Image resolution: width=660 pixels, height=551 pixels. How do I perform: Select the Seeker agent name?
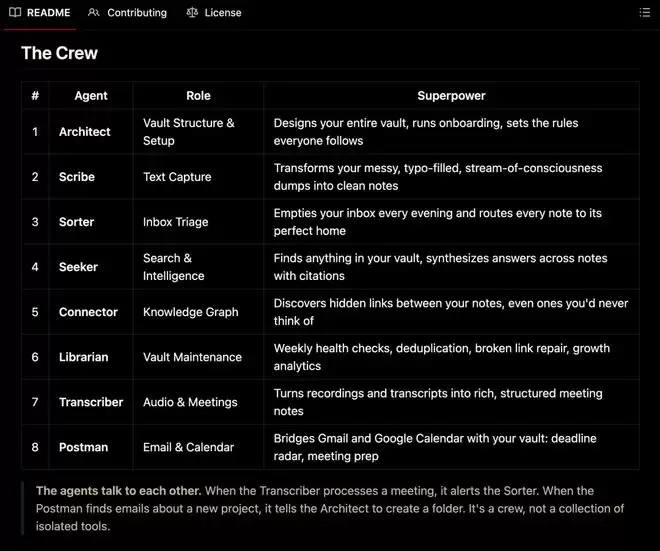78,267
